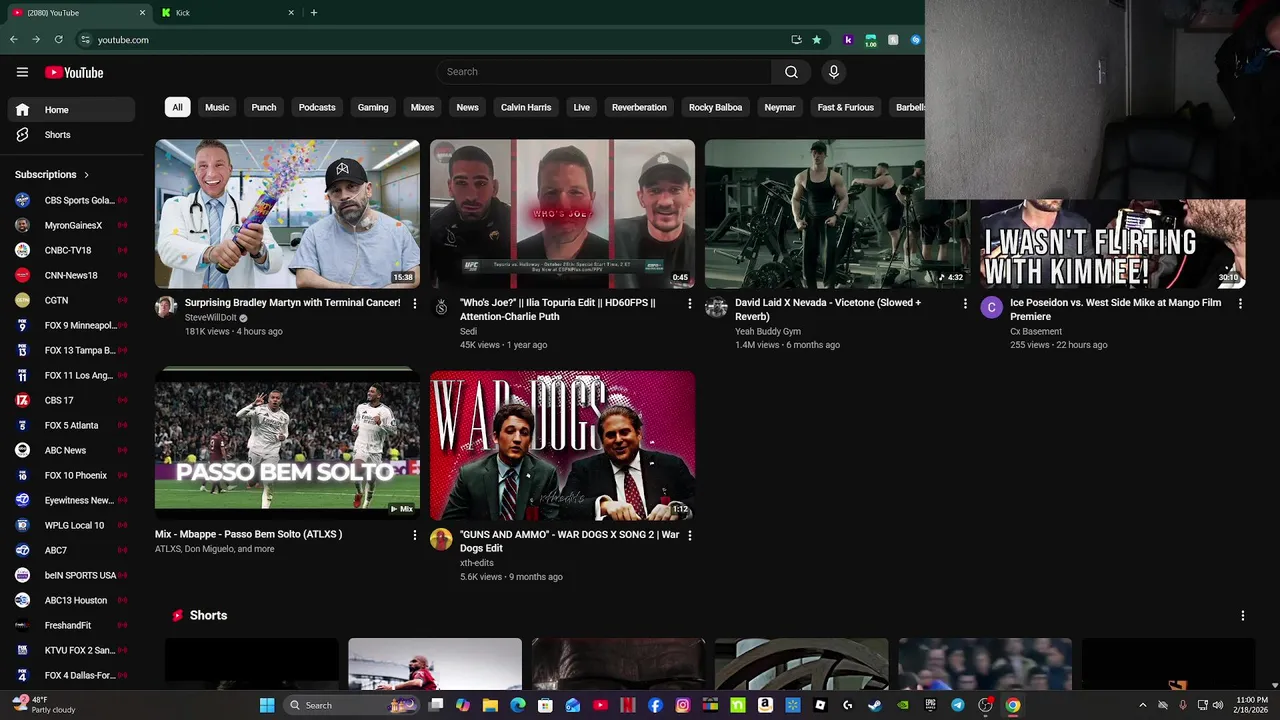
Task: Open volume control in system tray
Action: [1218, 705]
